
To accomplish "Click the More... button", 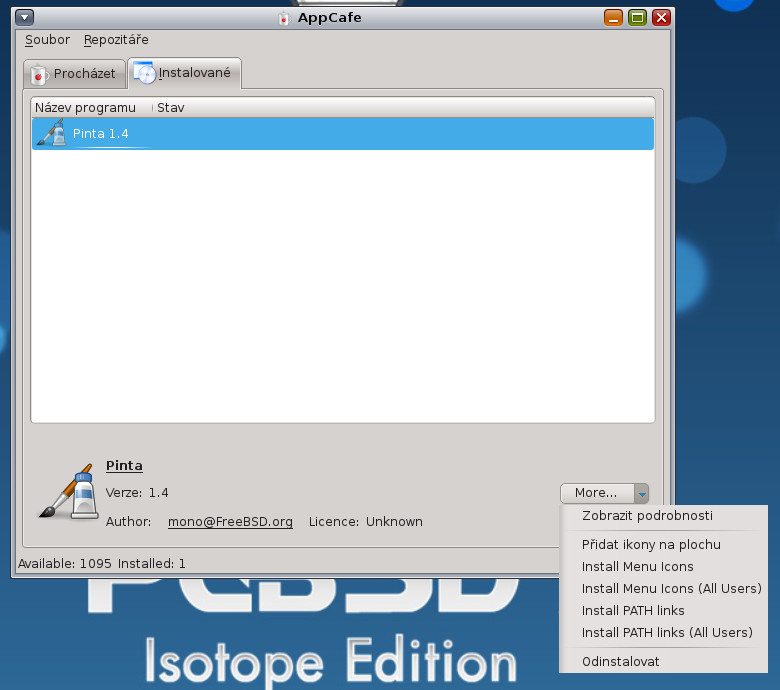I will (x=597, y=493).
